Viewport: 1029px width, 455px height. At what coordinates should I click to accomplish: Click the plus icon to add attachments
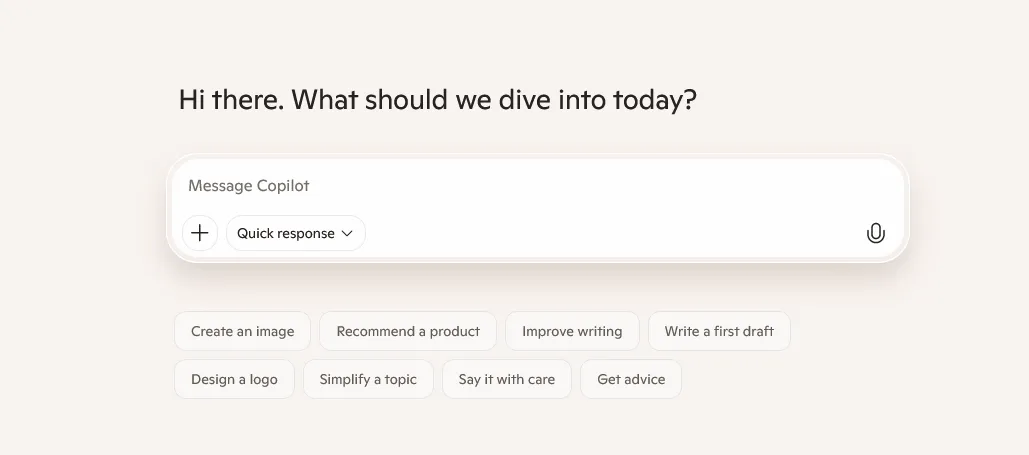[200, 233]
